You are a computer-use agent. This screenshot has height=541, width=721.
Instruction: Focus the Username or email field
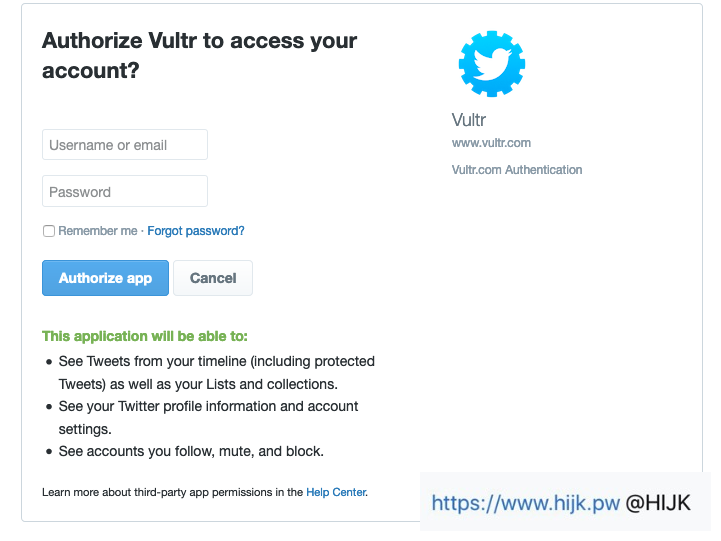[125, 145]
